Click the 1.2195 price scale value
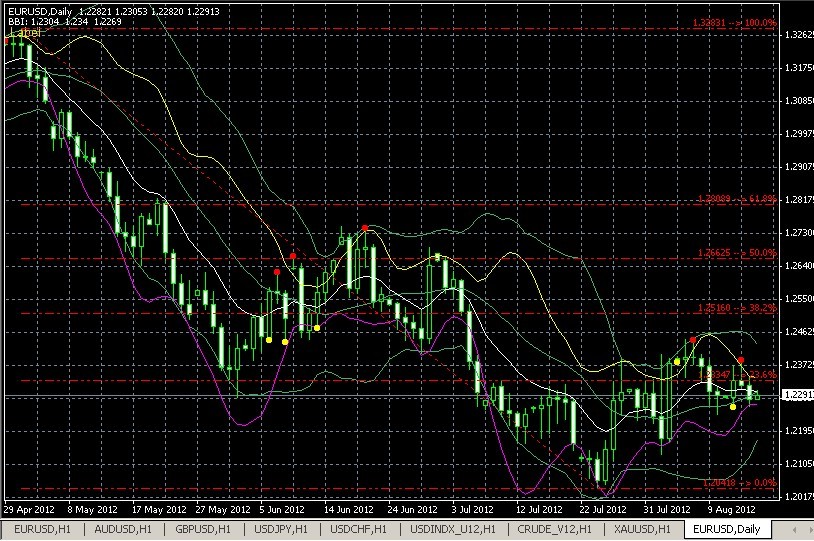 [798, 430]
